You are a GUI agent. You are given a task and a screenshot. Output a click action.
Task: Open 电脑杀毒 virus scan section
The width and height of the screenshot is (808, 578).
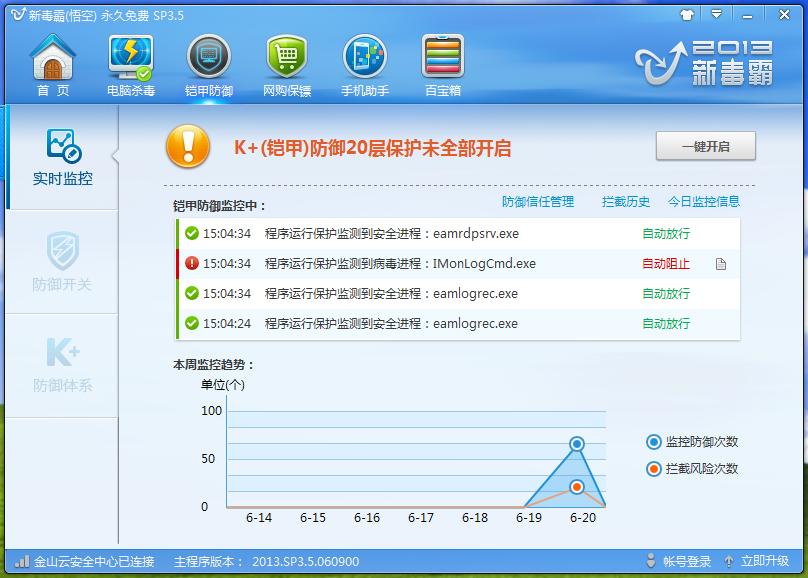131,65
